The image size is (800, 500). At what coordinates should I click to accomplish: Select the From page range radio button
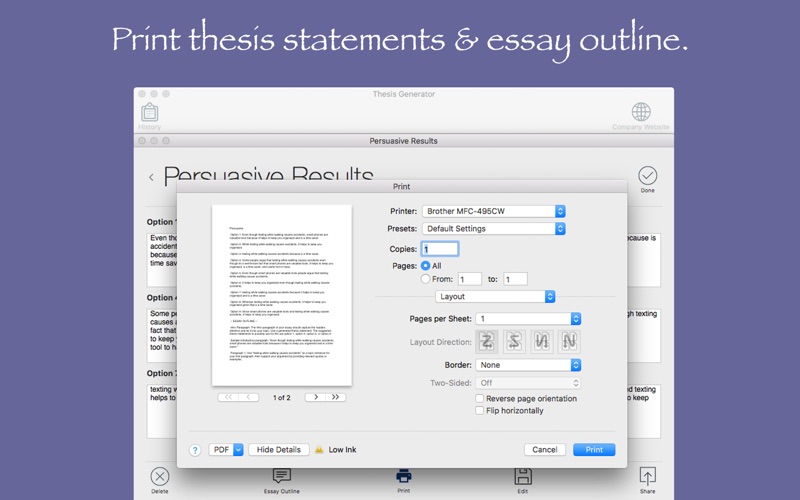click(x=425, y=279)
